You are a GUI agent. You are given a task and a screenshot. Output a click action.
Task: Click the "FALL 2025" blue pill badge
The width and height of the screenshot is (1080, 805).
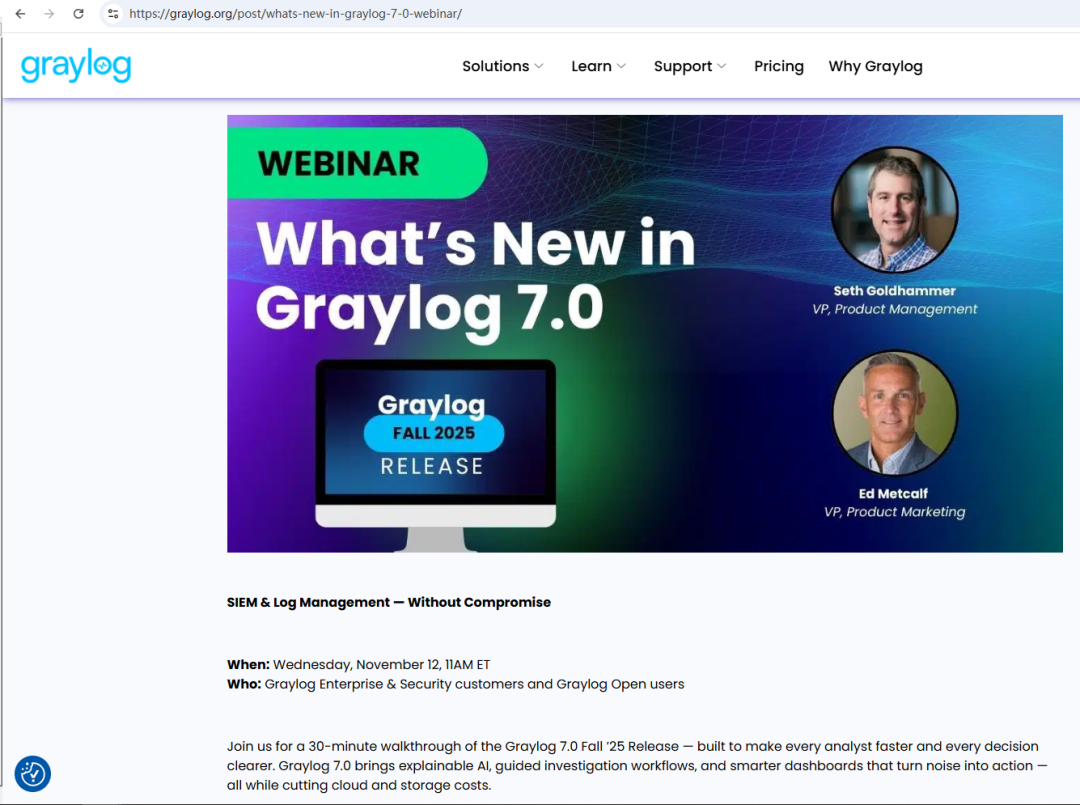(x=434, y=433)
